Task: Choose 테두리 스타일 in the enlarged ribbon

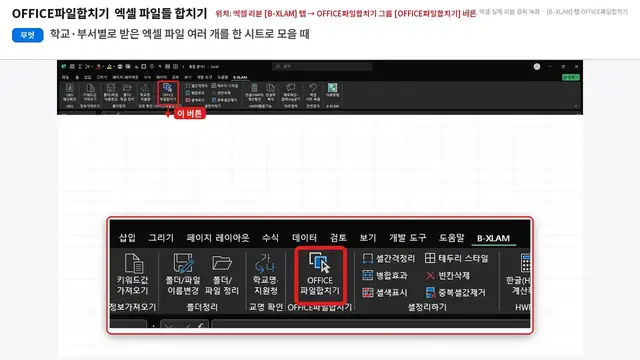Action: (x=456, y=258)
